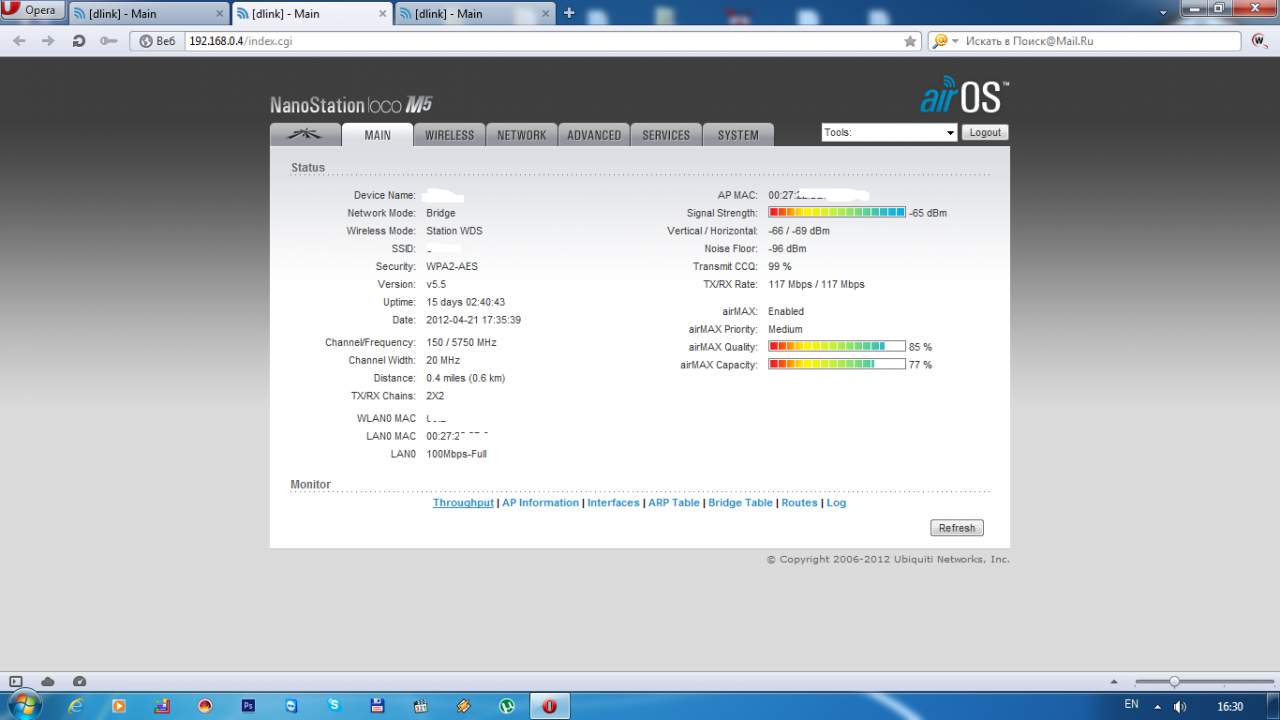The width and height of the screenshot is (1280, 720).
Task: Close the active [dlink] - Main tab
Action: [x=381, y=13]
